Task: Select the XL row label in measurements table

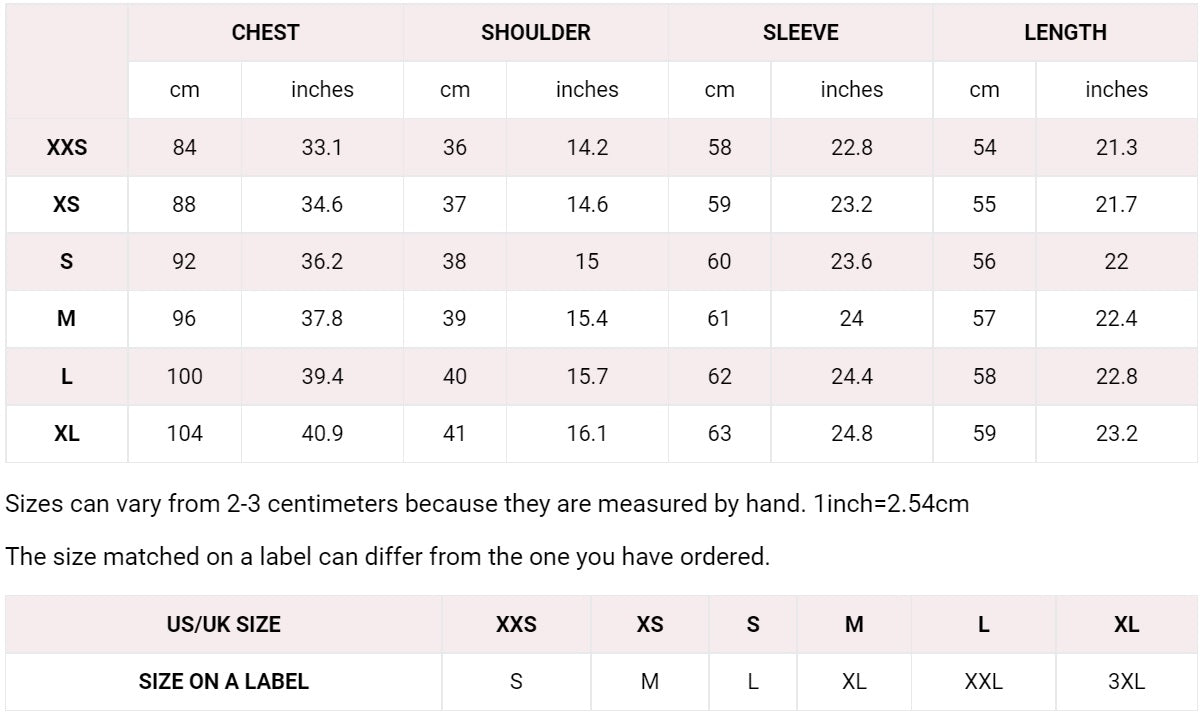Action: click(x=67, y=434)
